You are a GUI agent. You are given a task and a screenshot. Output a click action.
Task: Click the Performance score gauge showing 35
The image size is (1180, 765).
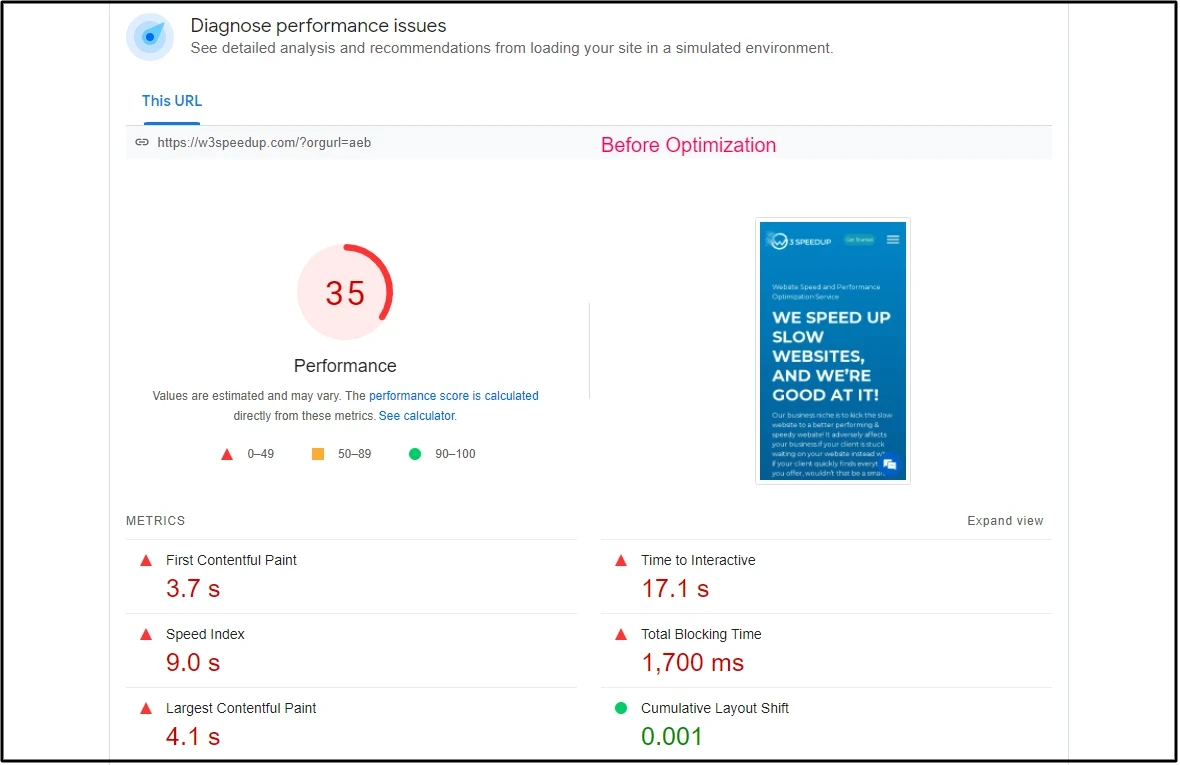[x=345, y=293]
